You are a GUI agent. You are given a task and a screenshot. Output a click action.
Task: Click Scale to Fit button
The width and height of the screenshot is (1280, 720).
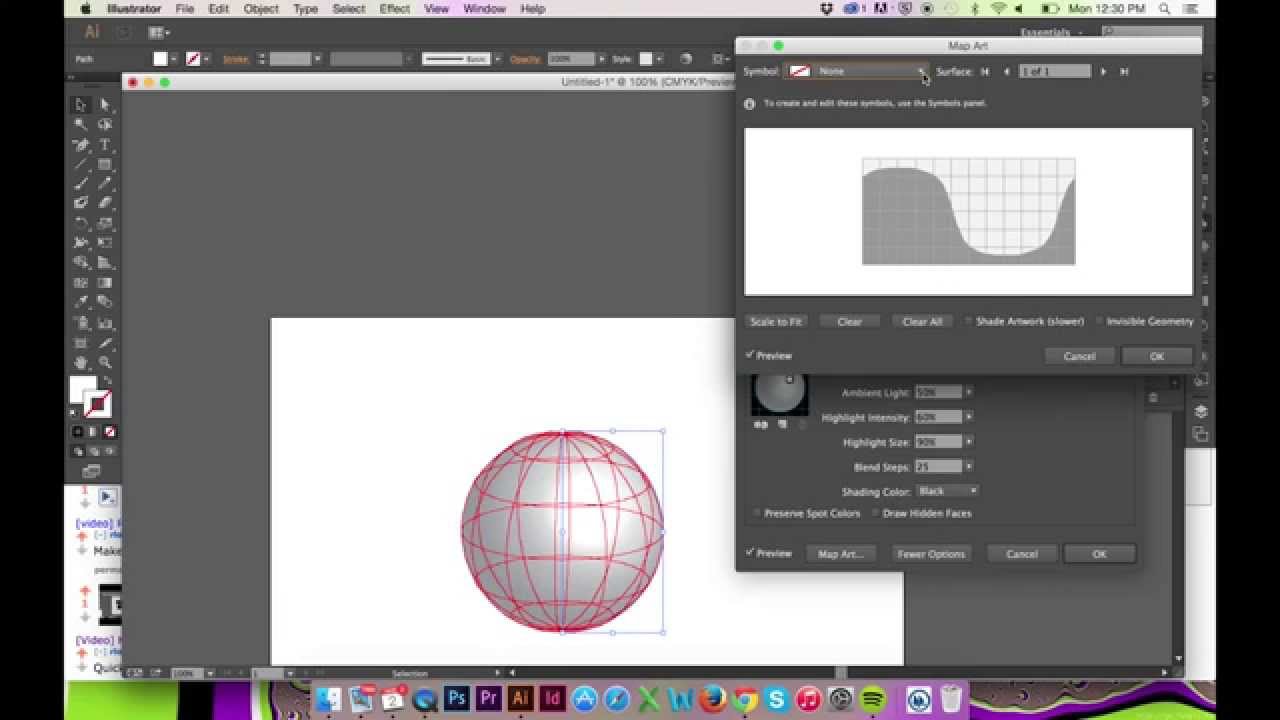(776, 321)
